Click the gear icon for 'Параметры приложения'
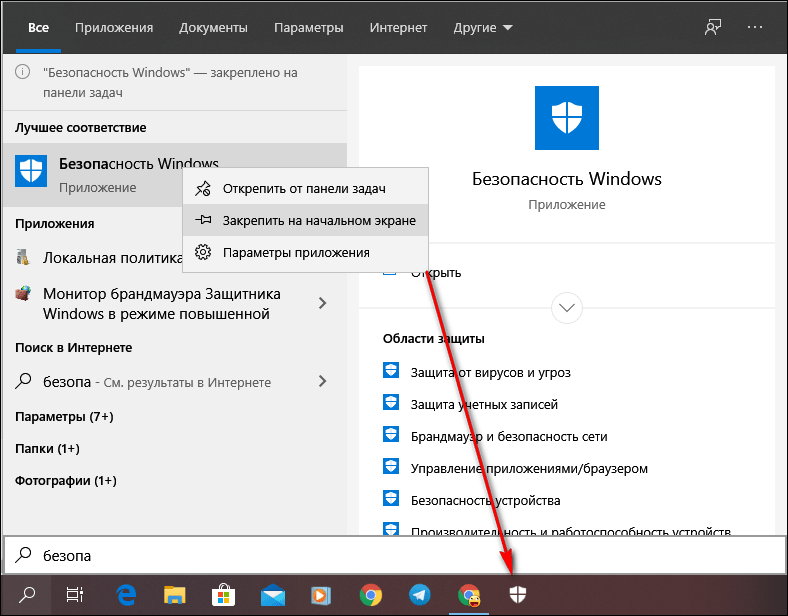Screen dimensions: 788x616 pos(203,252)
